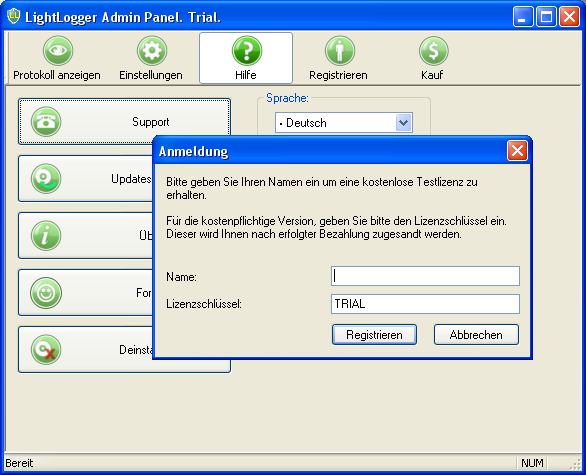This screenshot has height=475, width=586.
Task: Click the Name: label
Action: pyautogui.click(x=181, y=277)
